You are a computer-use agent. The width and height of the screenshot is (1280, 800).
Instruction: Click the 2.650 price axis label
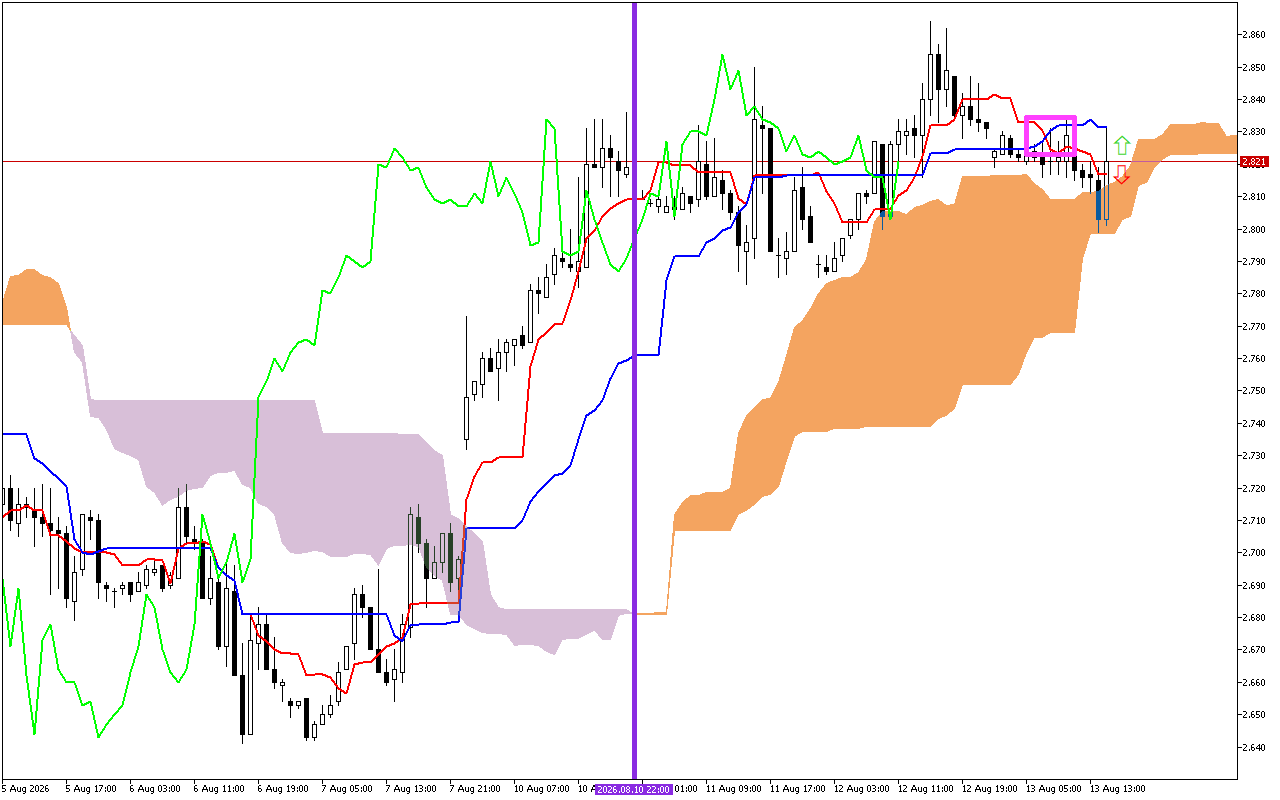coord(1253,715)
